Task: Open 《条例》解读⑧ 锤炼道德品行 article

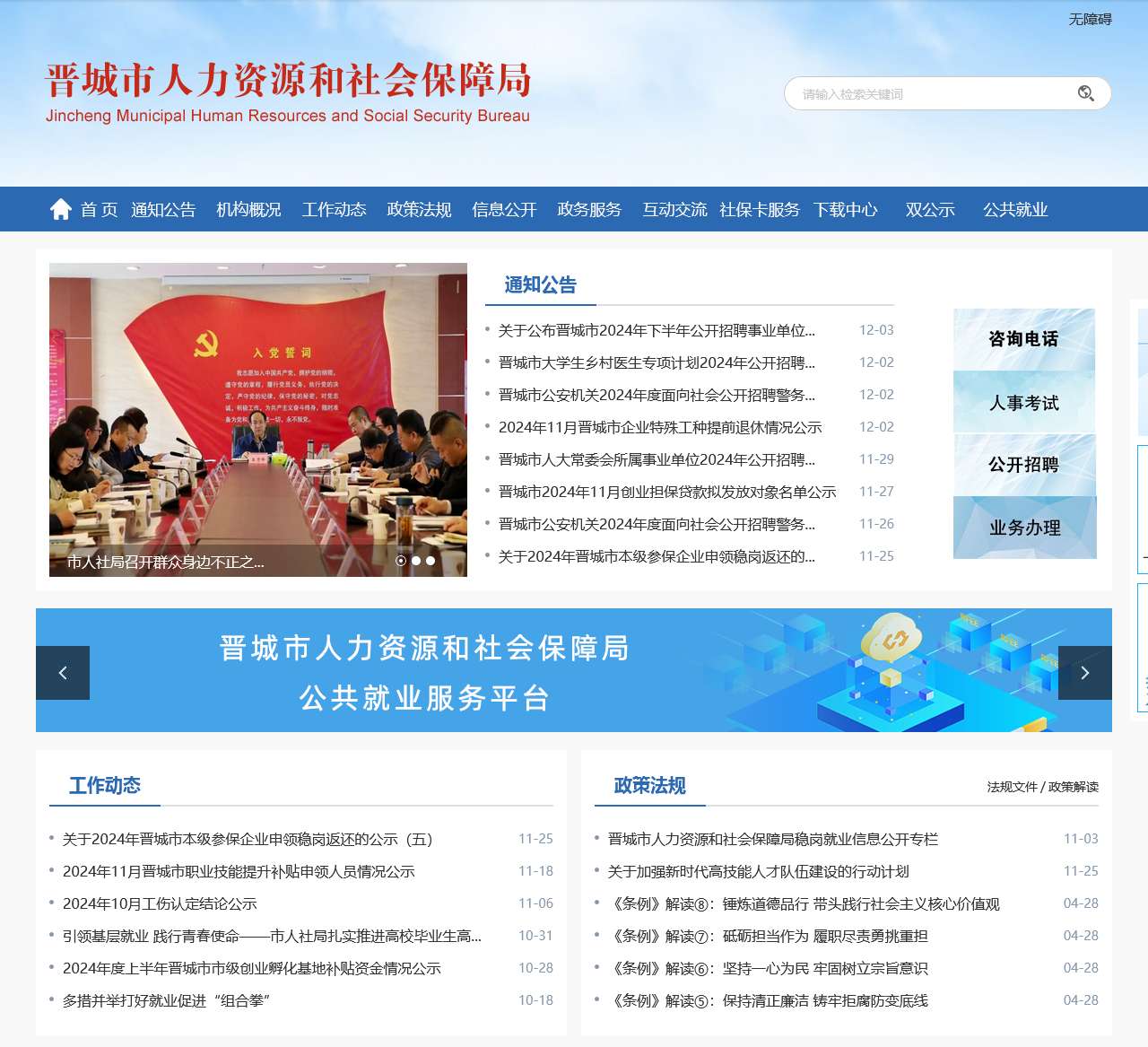Action: 804,904
